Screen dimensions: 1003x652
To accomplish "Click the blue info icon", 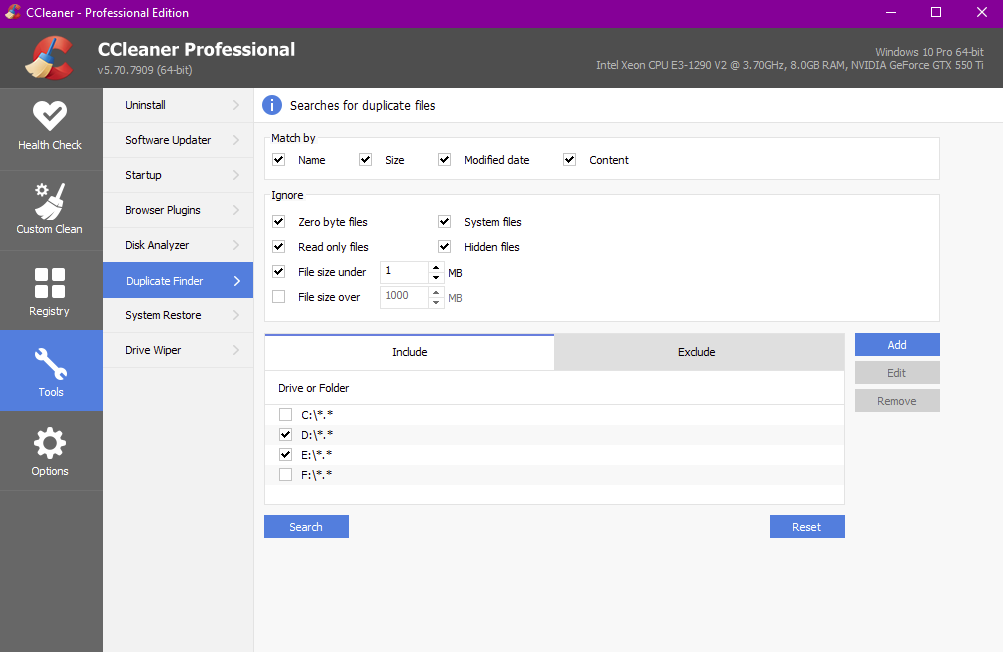I will pyautogui.click(x=272, y=105).
